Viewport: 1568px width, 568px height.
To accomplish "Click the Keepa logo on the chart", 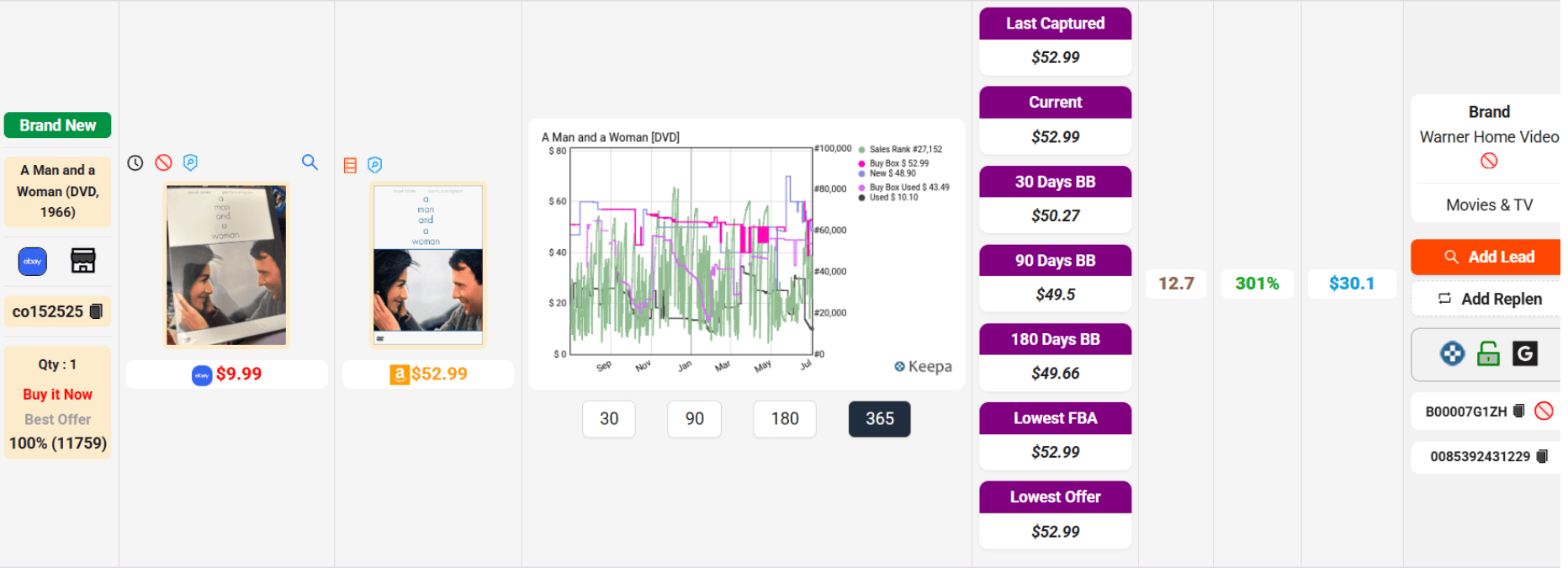I will (x=923, y=367).
